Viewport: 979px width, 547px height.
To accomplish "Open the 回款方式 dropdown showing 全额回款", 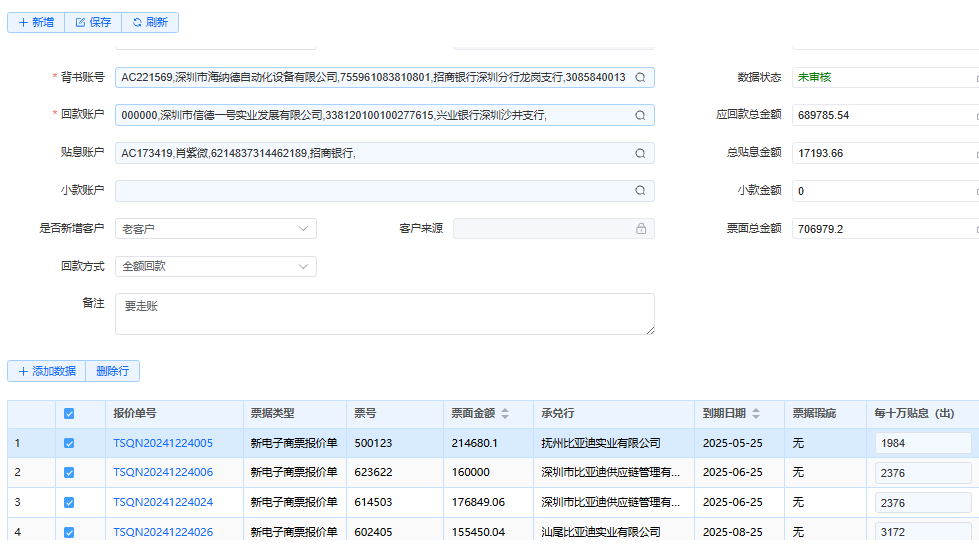I will tap(215, 267).
